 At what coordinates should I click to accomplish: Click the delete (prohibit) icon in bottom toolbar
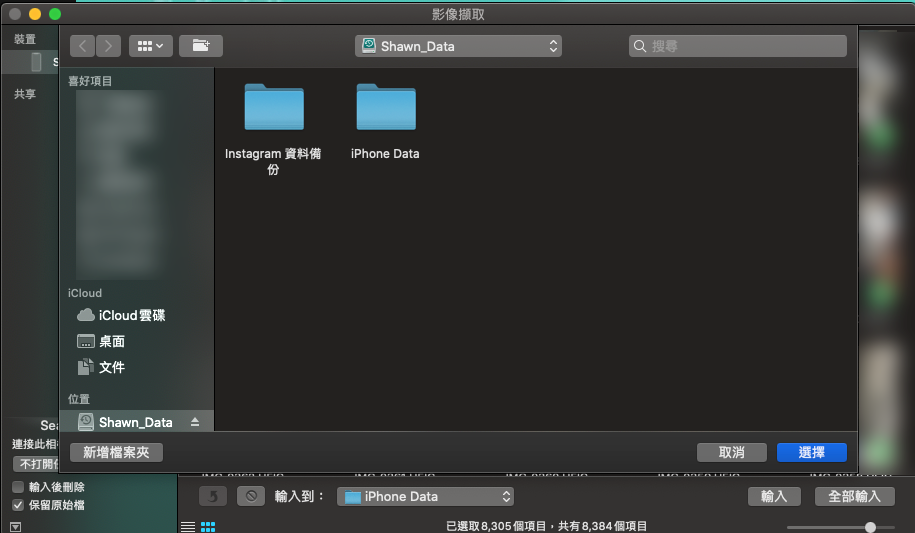[x=251, y=496]
